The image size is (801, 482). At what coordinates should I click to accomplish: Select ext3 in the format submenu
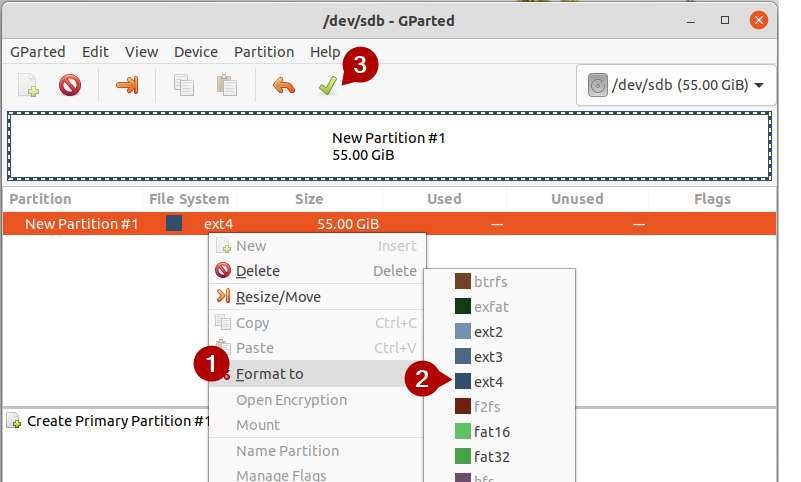point(500,356)
